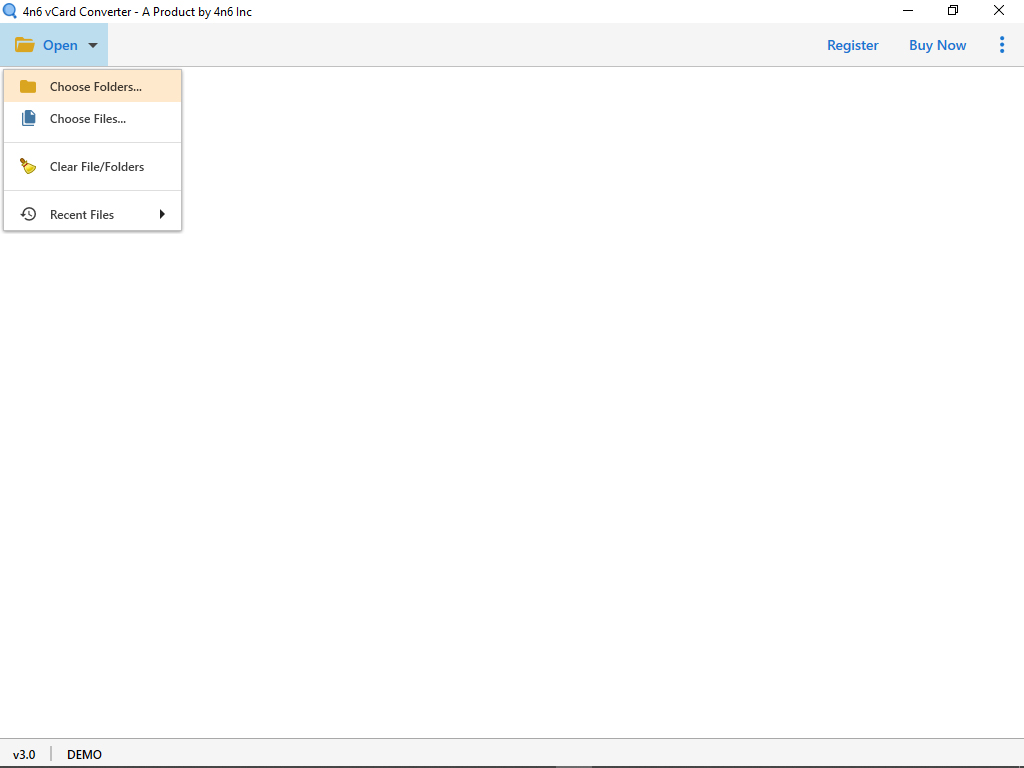Click the blue documents icon for Choose Files
Screen dimensions: 1024x768
tap(28, 118)
